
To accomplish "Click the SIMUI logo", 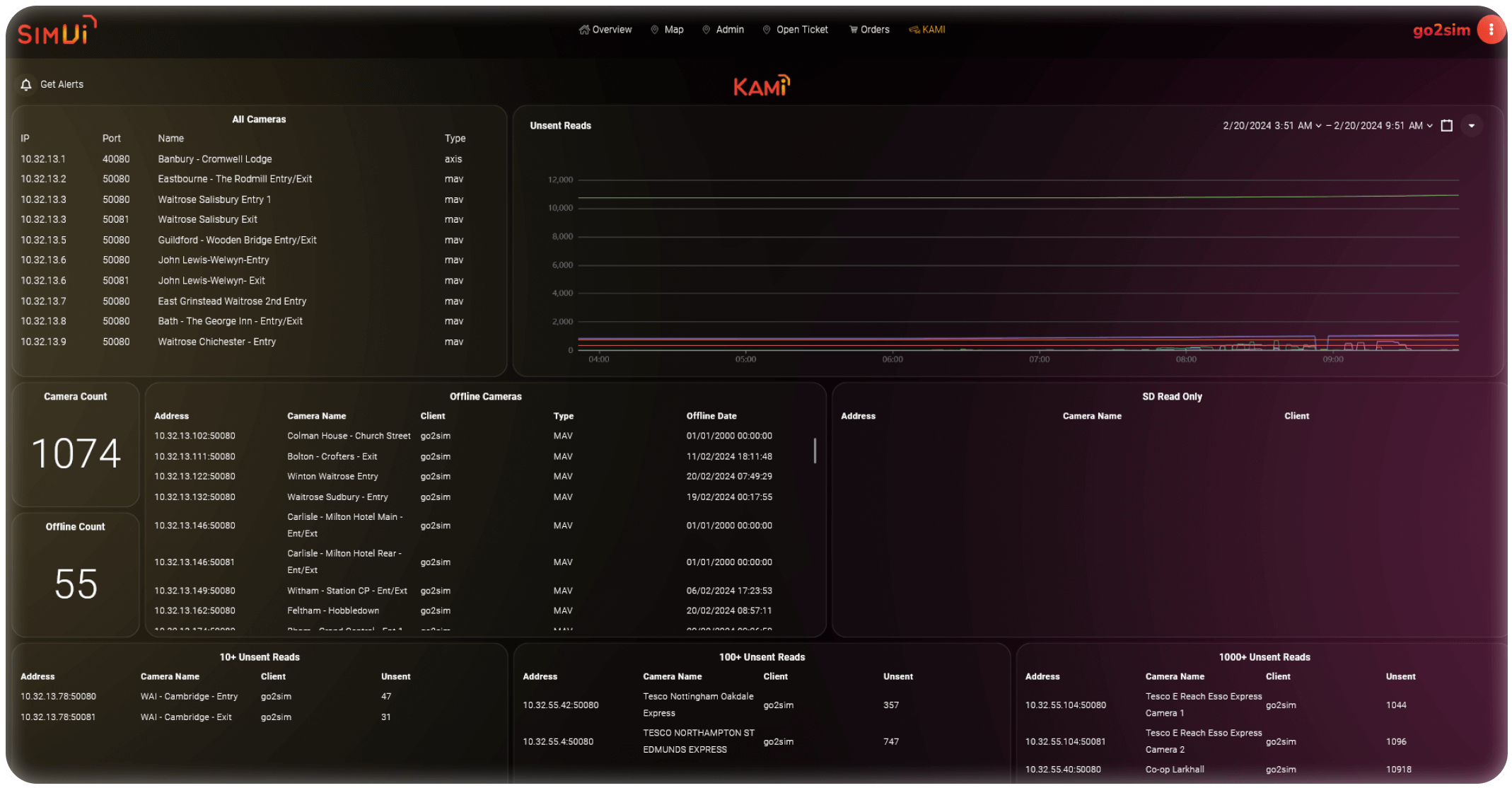I will tap(57, 30).
